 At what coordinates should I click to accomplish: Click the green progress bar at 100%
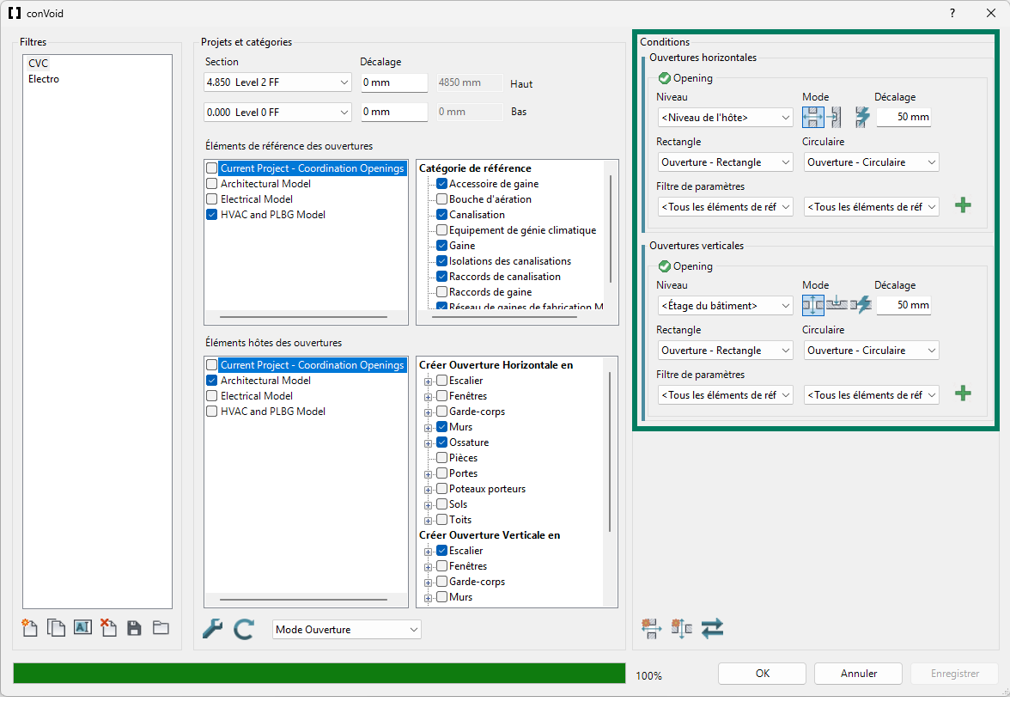tap(319, 673)
